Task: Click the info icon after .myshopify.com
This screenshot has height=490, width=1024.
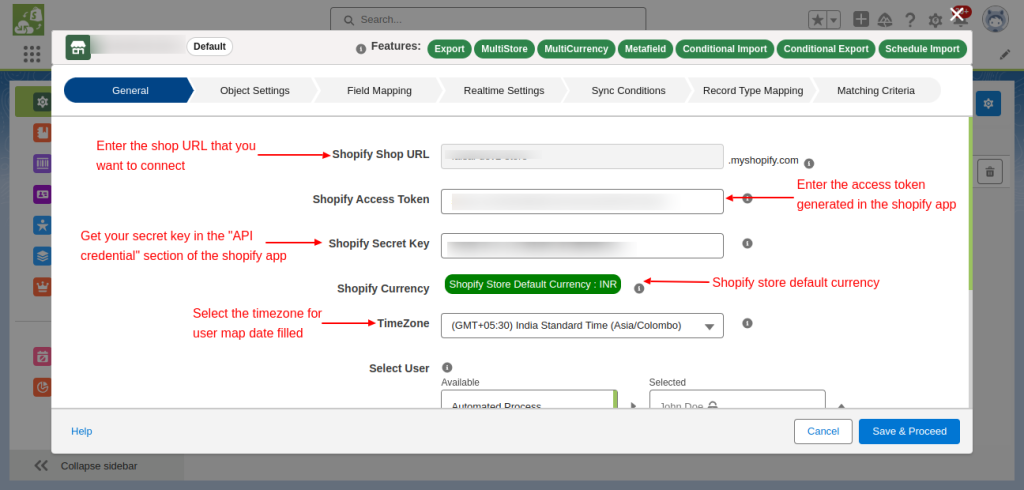Action: click(809, 163)
